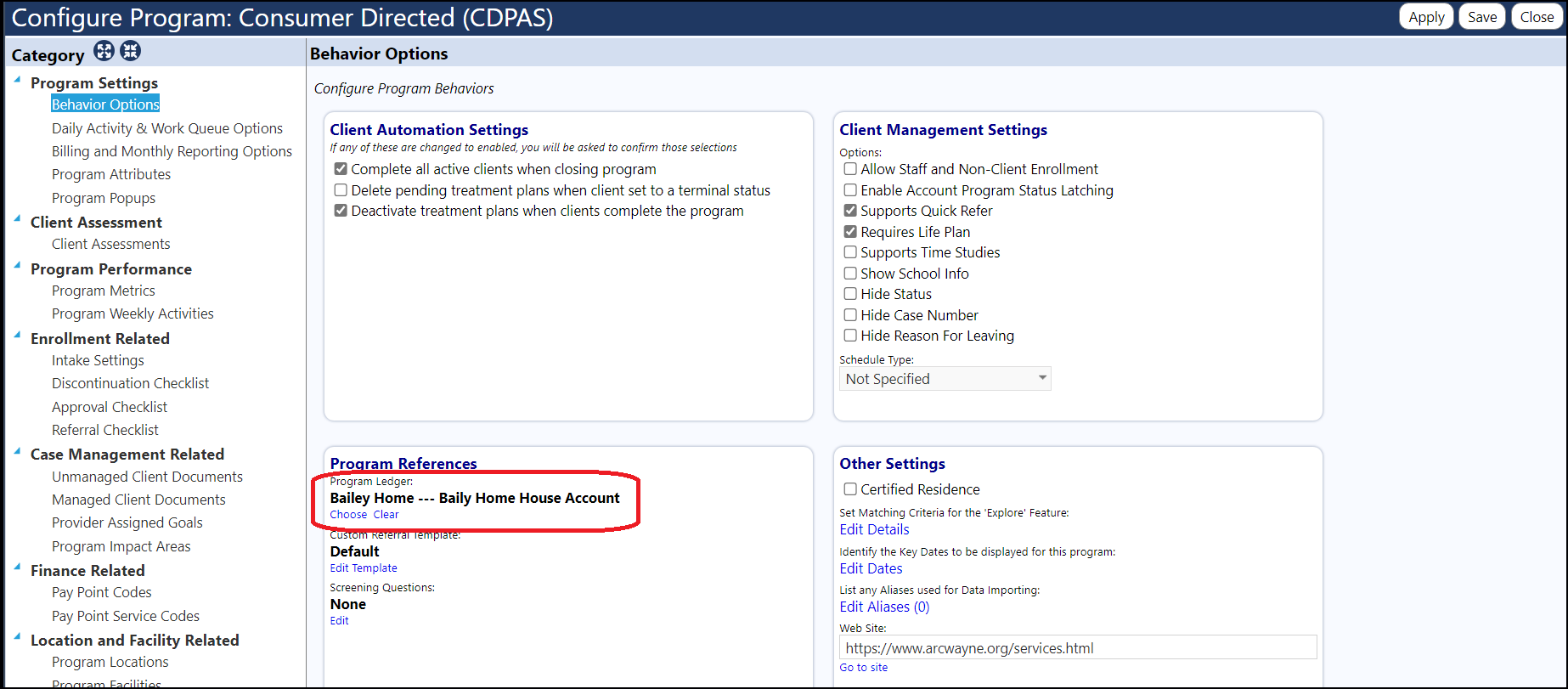1568x689 pixels.
Task: Uncheck Requires Life Plan
Action: point(850,232)
